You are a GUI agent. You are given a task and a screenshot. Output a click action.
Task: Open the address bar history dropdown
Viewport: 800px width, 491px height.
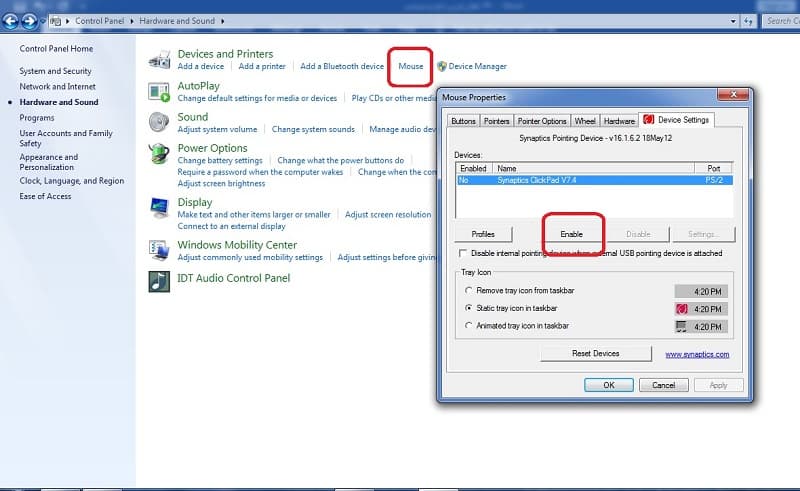tap(733, 21)
